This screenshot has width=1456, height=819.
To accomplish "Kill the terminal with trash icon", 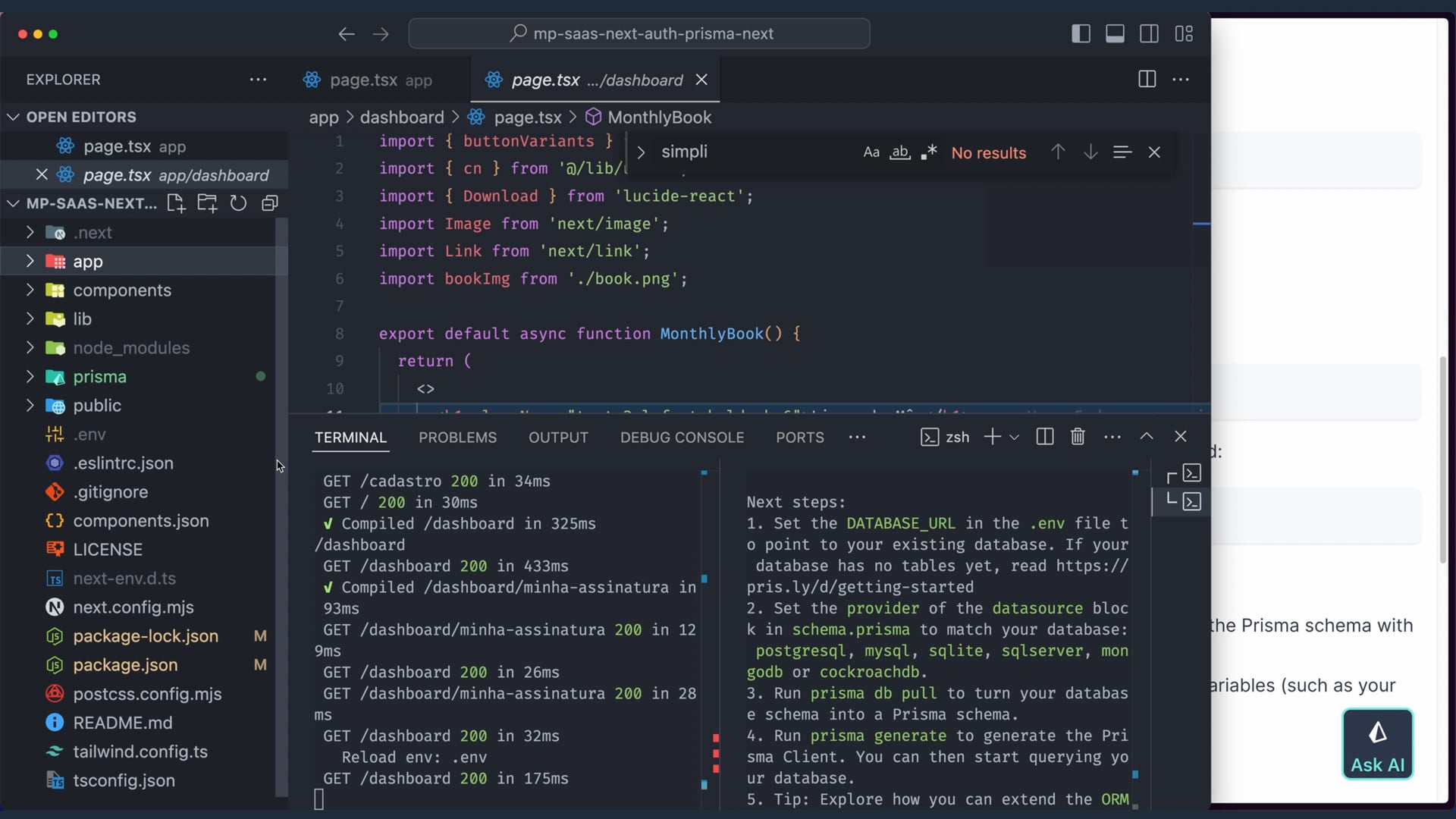I will tap(1078, 437).
